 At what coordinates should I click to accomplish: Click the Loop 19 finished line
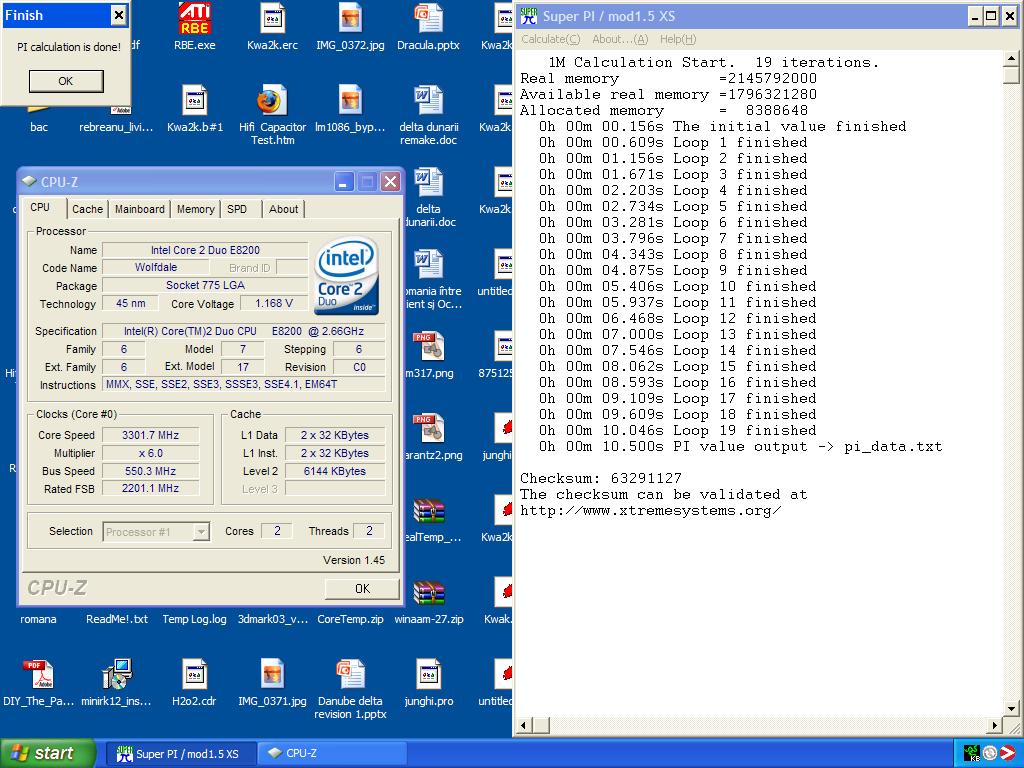click(x=677, y=430)
